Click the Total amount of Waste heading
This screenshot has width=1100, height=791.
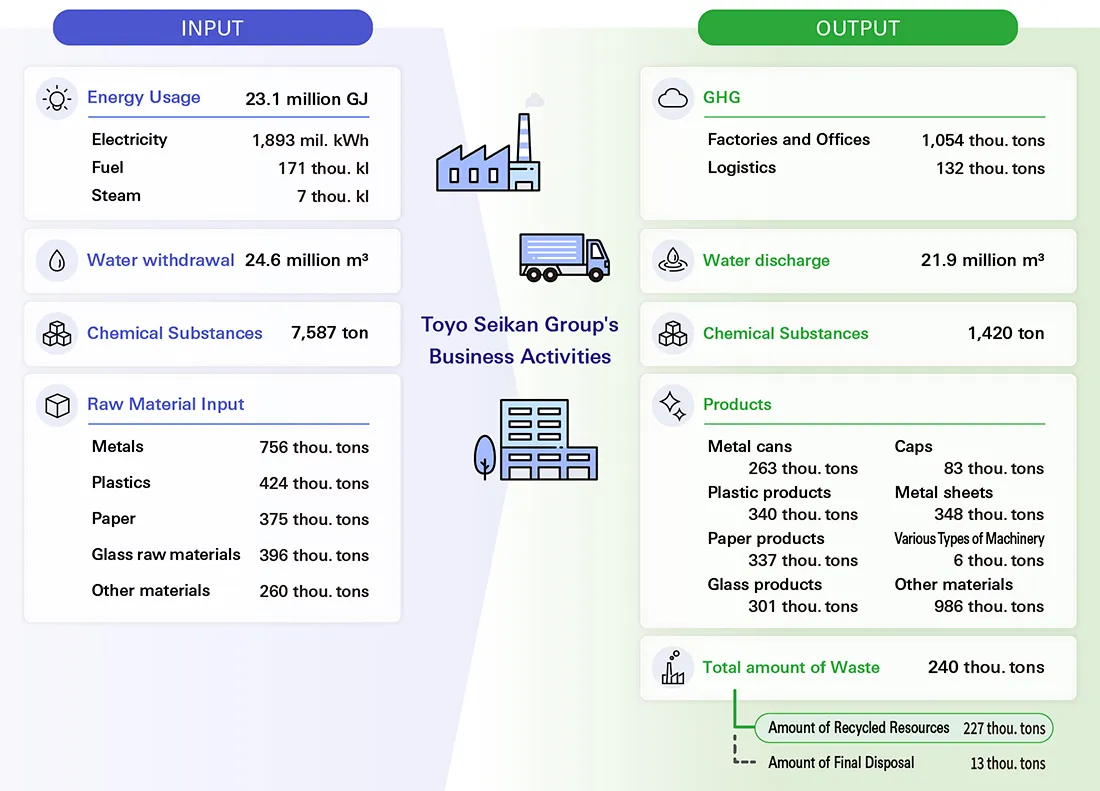tap(790, 668)
